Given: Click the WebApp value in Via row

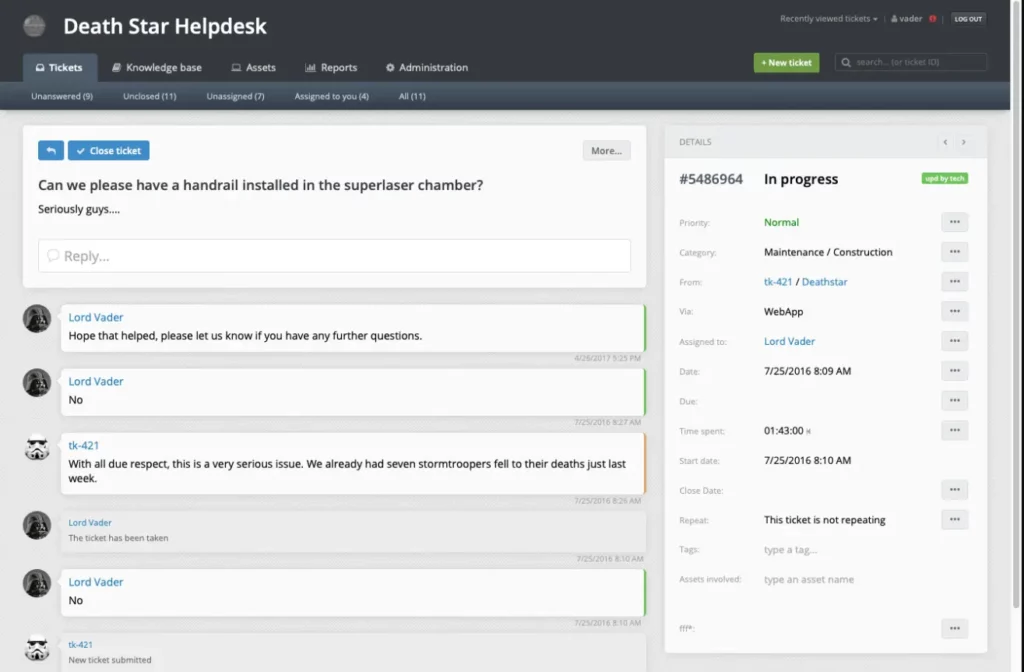Looking at the screenshot, I should (x=784, y=312).
